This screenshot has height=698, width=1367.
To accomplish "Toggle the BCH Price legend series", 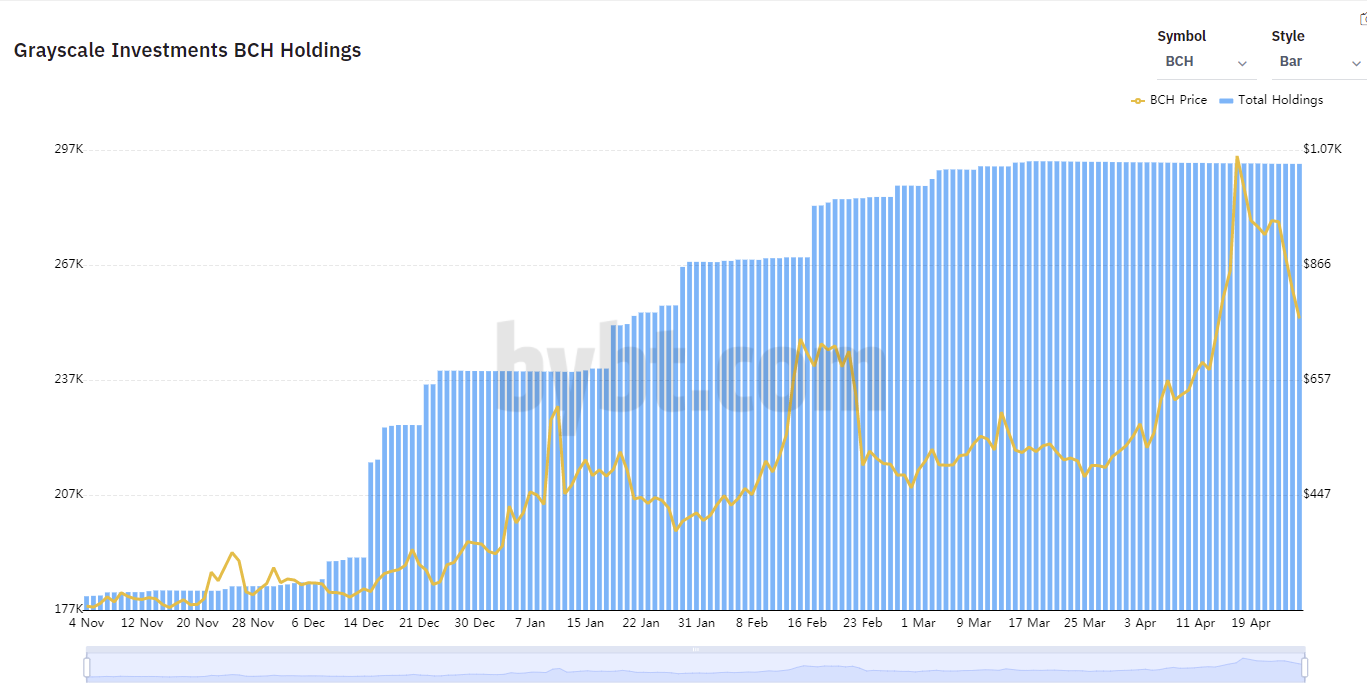I will coord(1169,100).
